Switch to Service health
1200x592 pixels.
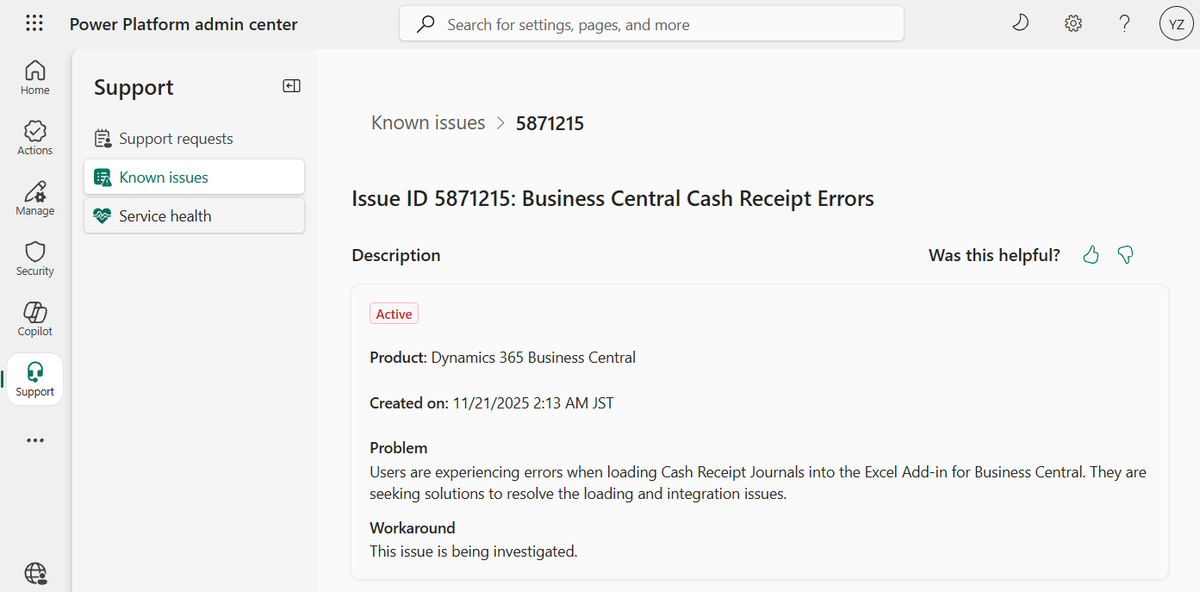pyautogui.click(x=164, y=215)
